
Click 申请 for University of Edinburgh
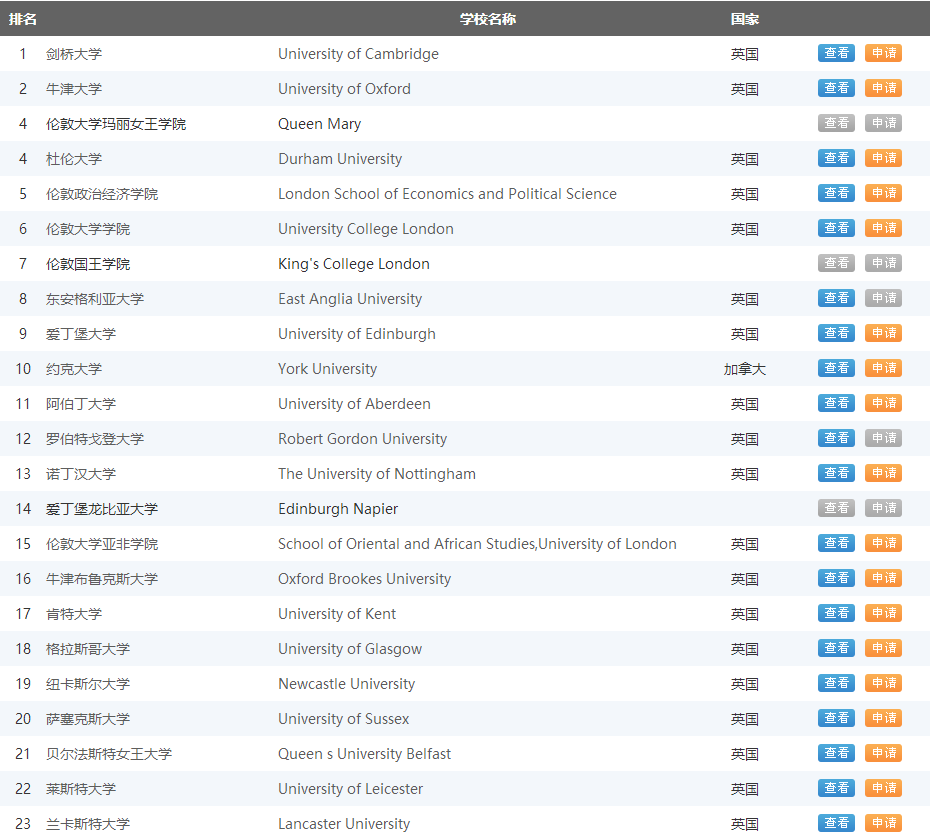883,333
